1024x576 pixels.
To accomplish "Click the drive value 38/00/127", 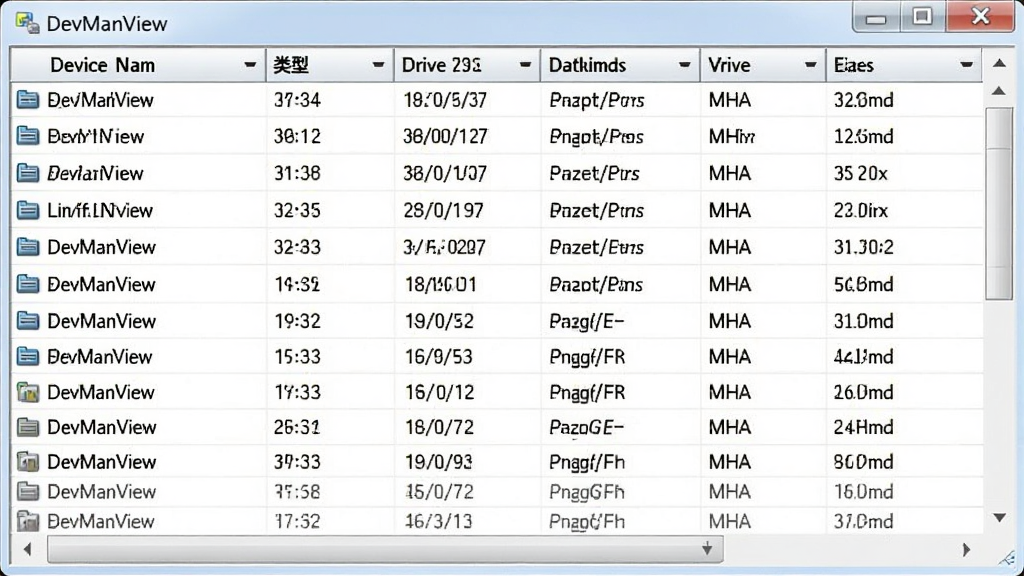I will (445, 136).
